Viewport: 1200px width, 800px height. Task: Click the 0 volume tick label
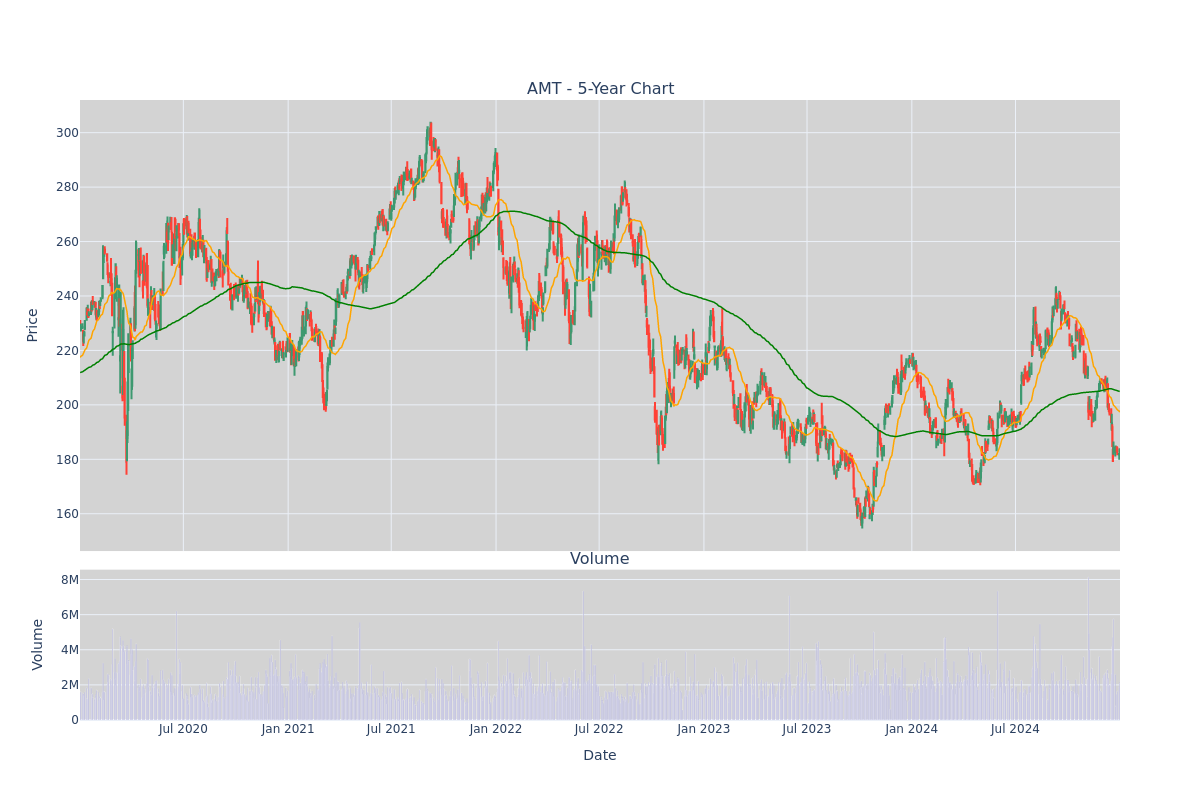point(74,720)
